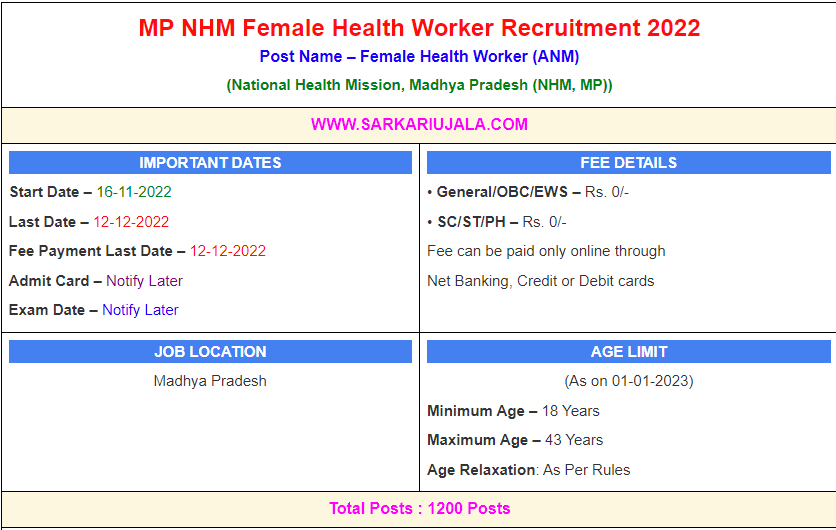836x530 pixels.
Task: Click the National Health Mission, Madhya Pradesh text
Action: tap(419, 85)
